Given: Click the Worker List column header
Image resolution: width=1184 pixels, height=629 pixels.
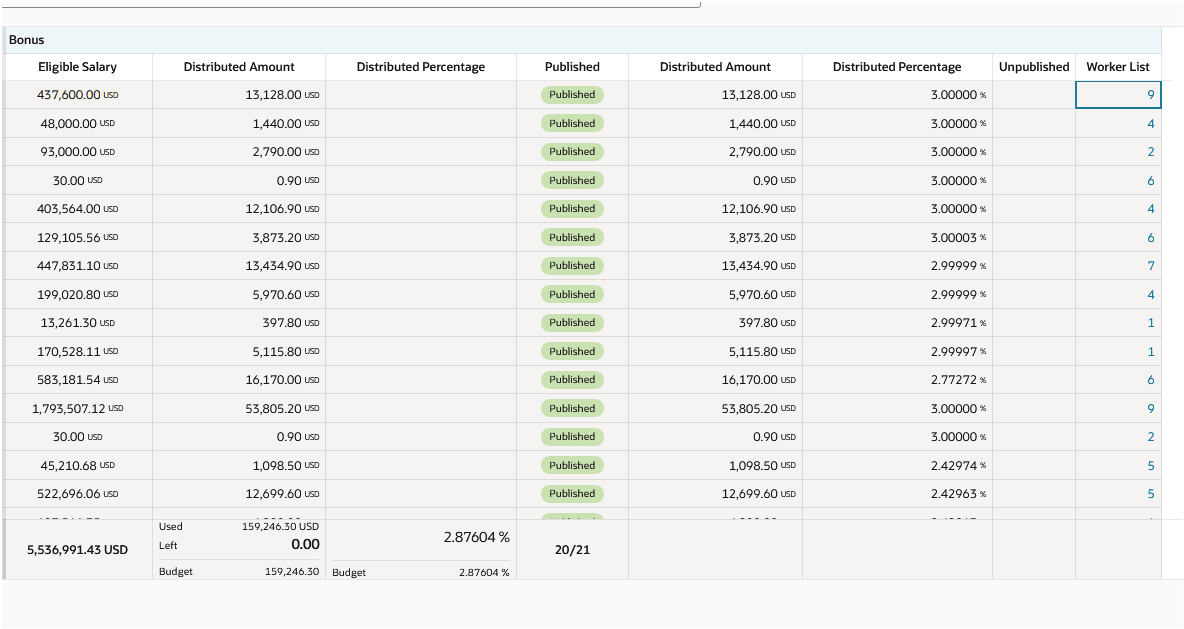Looking at the screenshot, I should [1118, 66].
